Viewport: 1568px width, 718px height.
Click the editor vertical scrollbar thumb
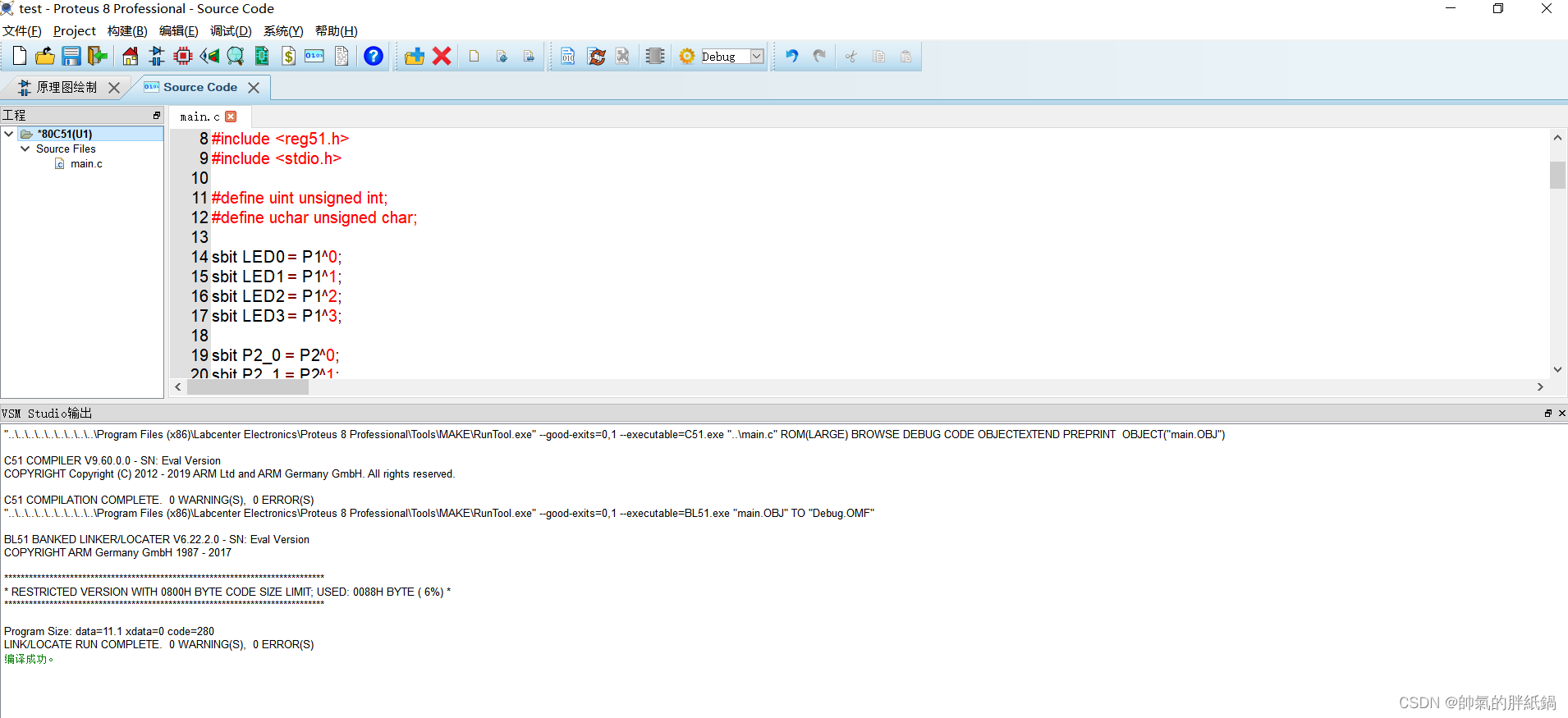[x=1557, y=175]
